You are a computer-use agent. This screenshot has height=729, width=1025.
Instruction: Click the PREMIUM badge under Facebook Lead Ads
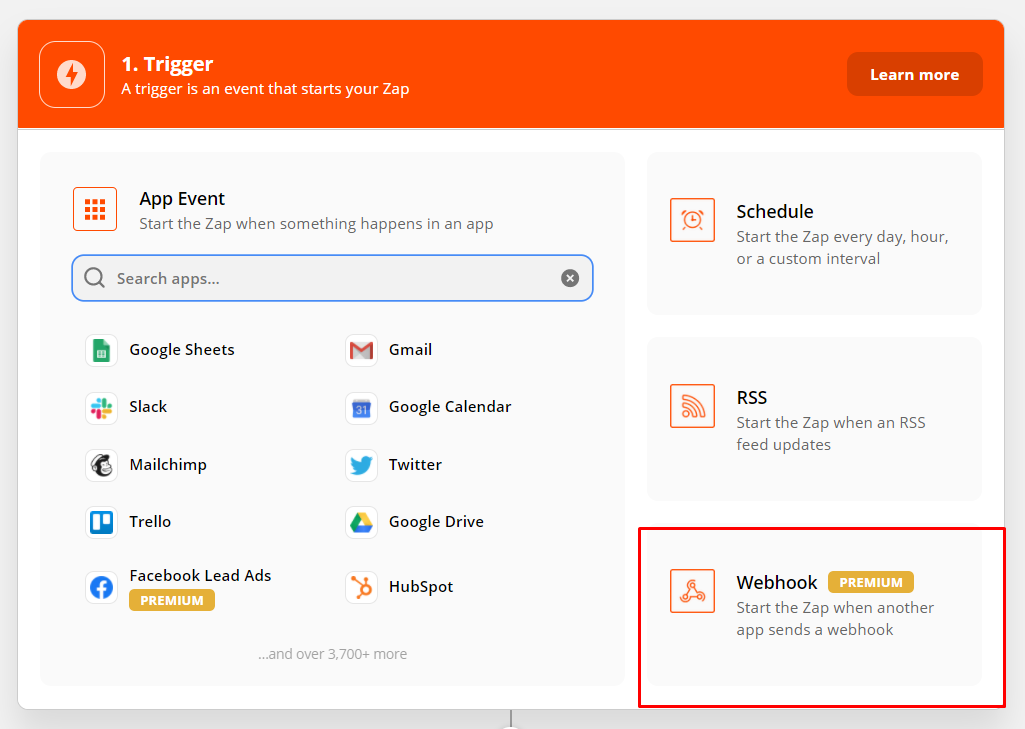[172, 600]
